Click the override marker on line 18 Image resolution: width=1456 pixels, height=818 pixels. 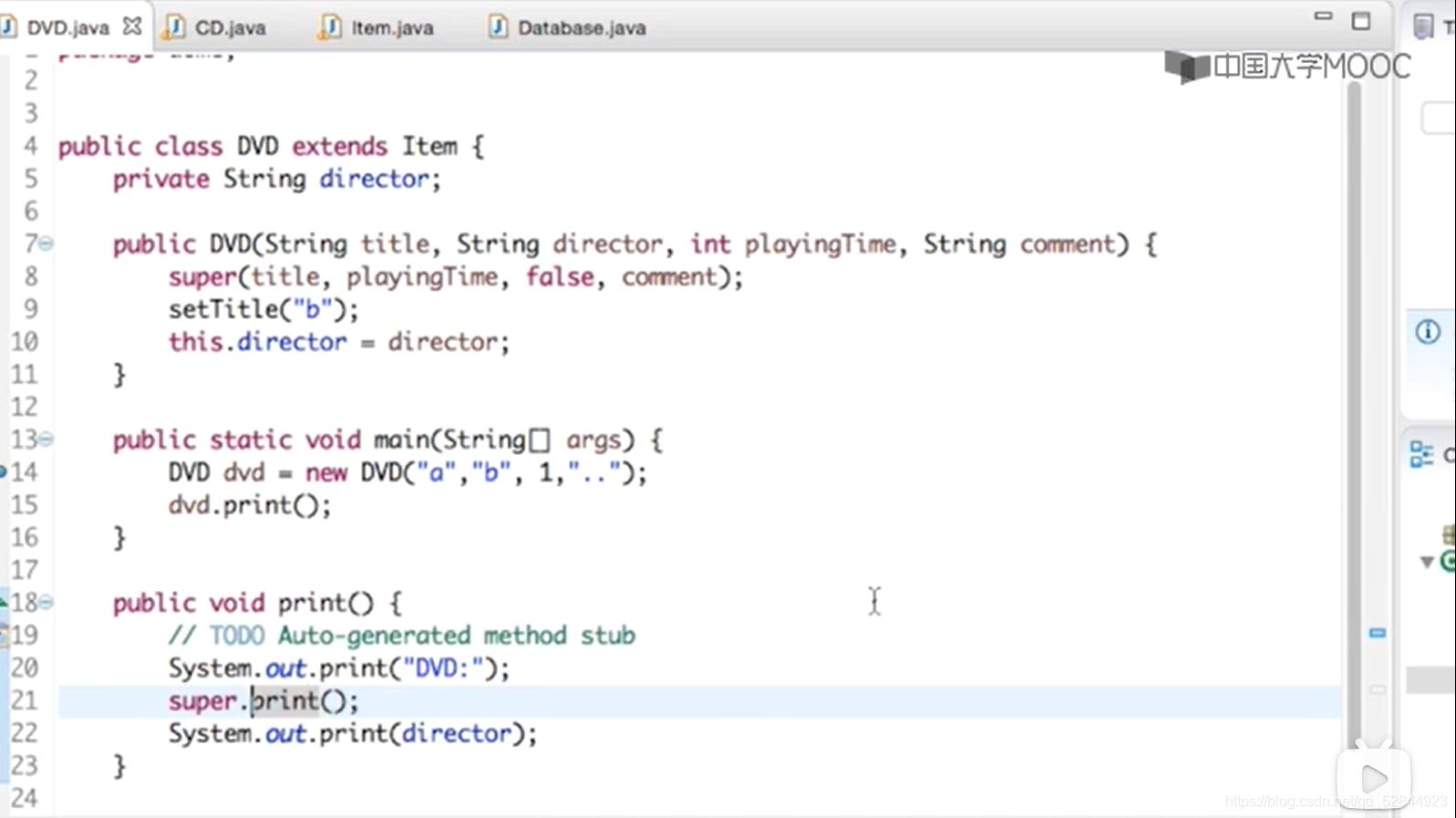[4, 602]
